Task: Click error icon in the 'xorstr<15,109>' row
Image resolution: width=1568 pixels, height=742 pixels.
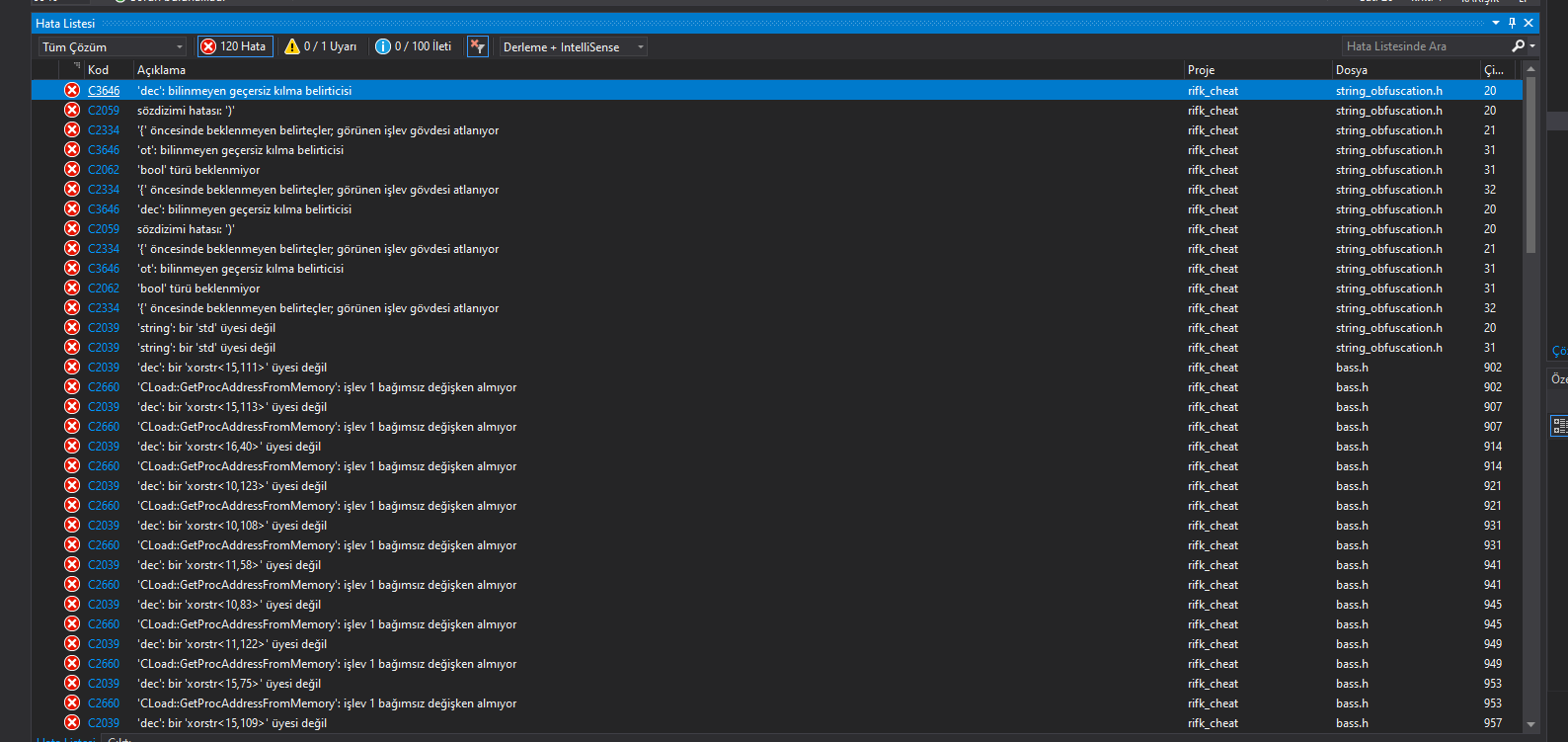Action: (x=72, y=722)
